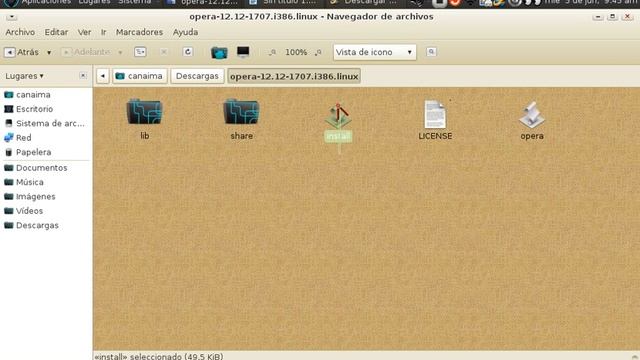The image size is (640, 360).
Task: Open file search toolbar icon
Action: tap(431, 52)
